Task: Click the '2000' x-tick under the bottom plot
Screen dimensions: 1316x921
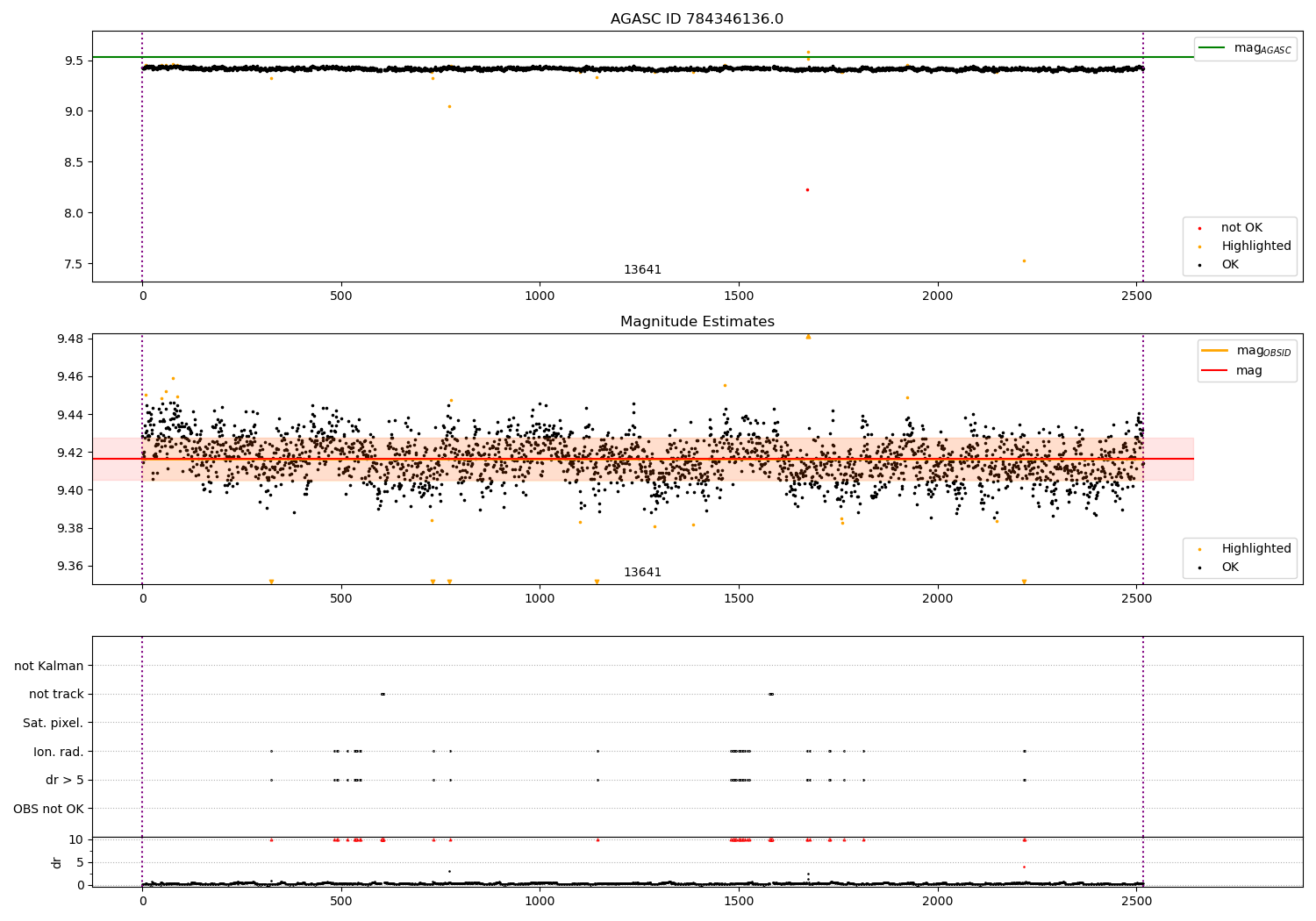Action: coord(938,901)
